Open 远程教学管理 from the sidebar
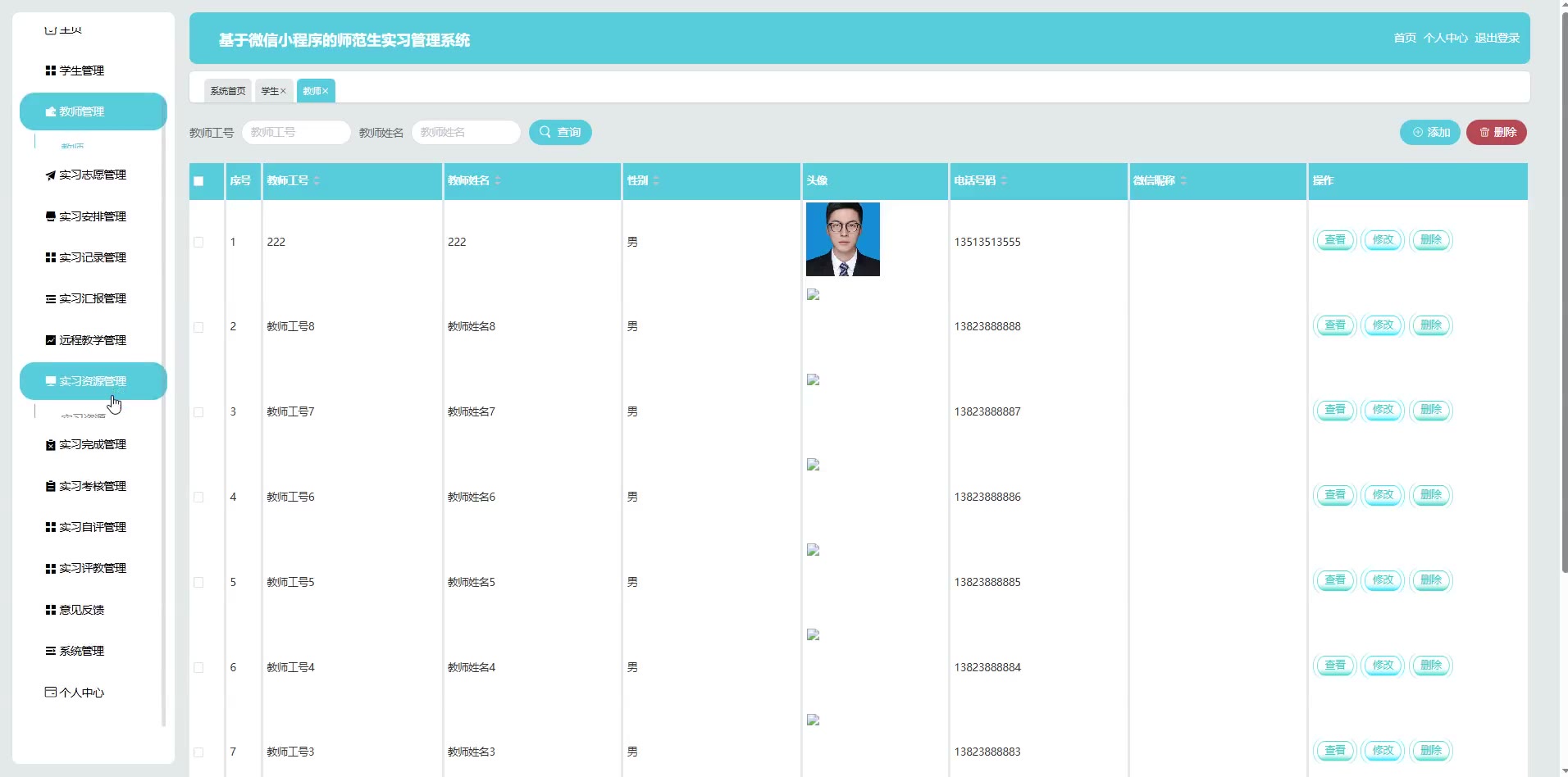 coord(93,340)
